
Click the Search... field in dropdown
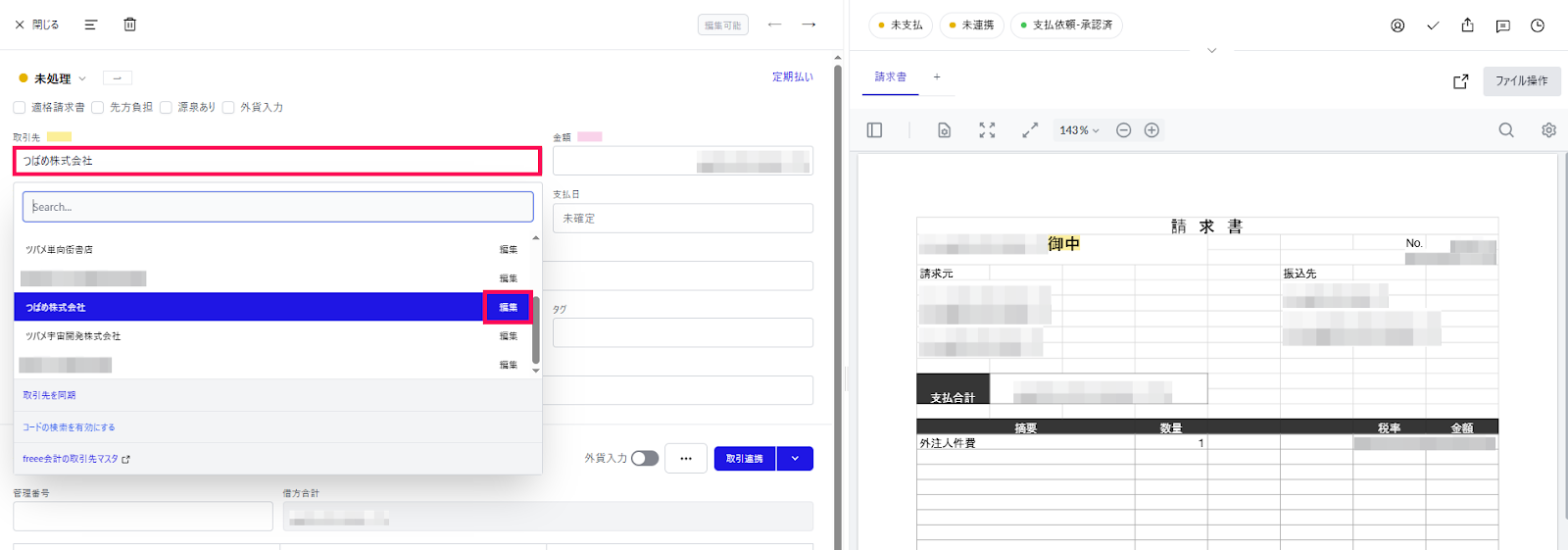click(277, 207)
